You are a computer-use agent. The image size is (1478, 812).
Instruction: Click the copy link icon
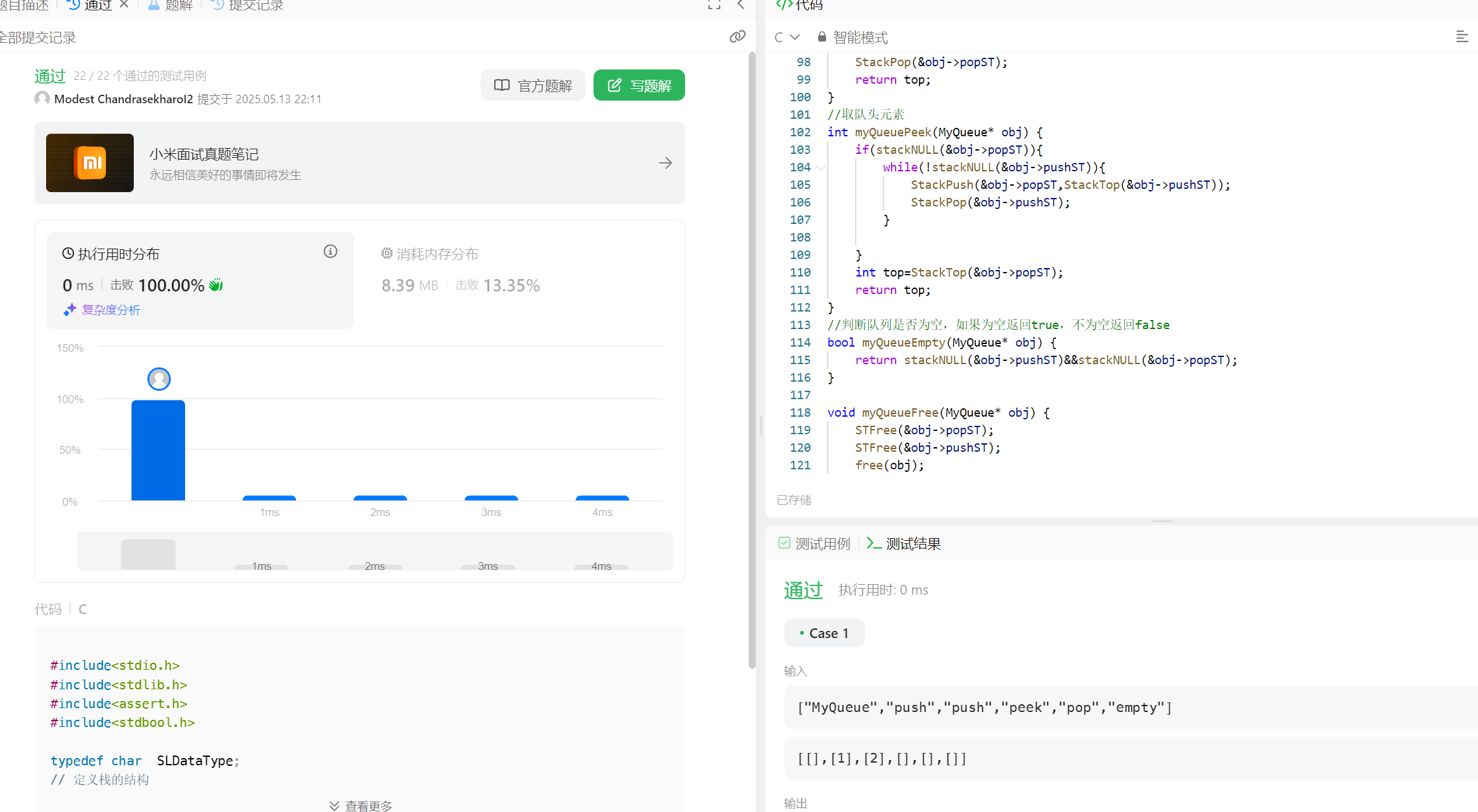(x=737, y=36)
